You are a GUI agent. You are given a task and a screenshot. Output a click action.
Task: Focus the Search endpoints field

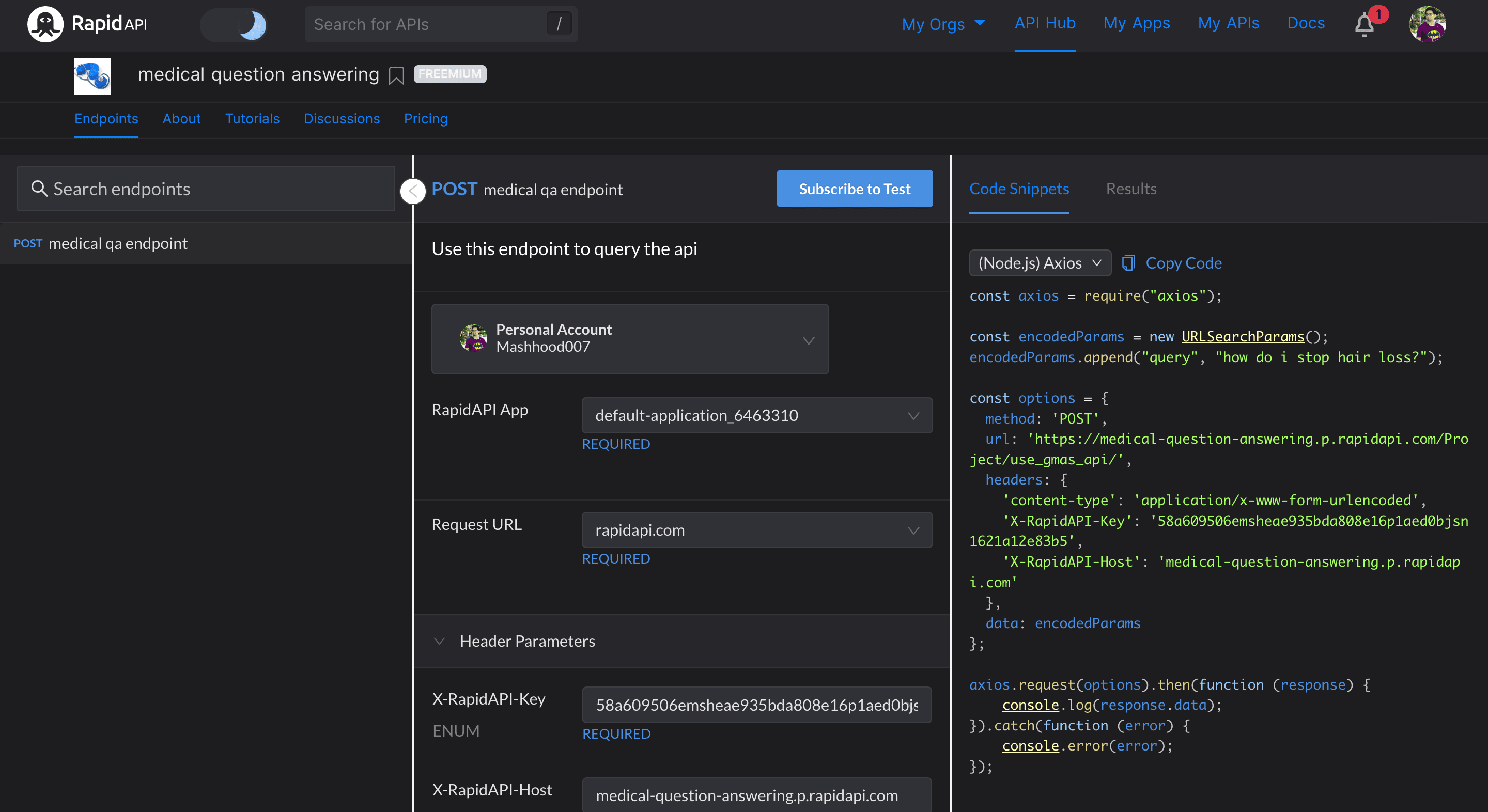coord(206,189)
